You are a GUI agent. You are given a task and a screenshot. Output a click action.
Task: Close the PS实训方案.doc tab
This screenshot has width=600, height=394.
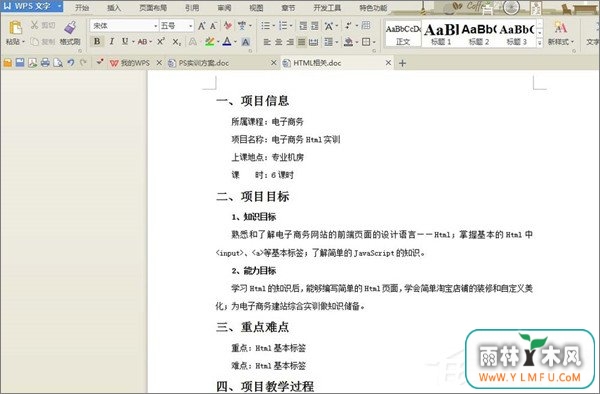[273, 62]
